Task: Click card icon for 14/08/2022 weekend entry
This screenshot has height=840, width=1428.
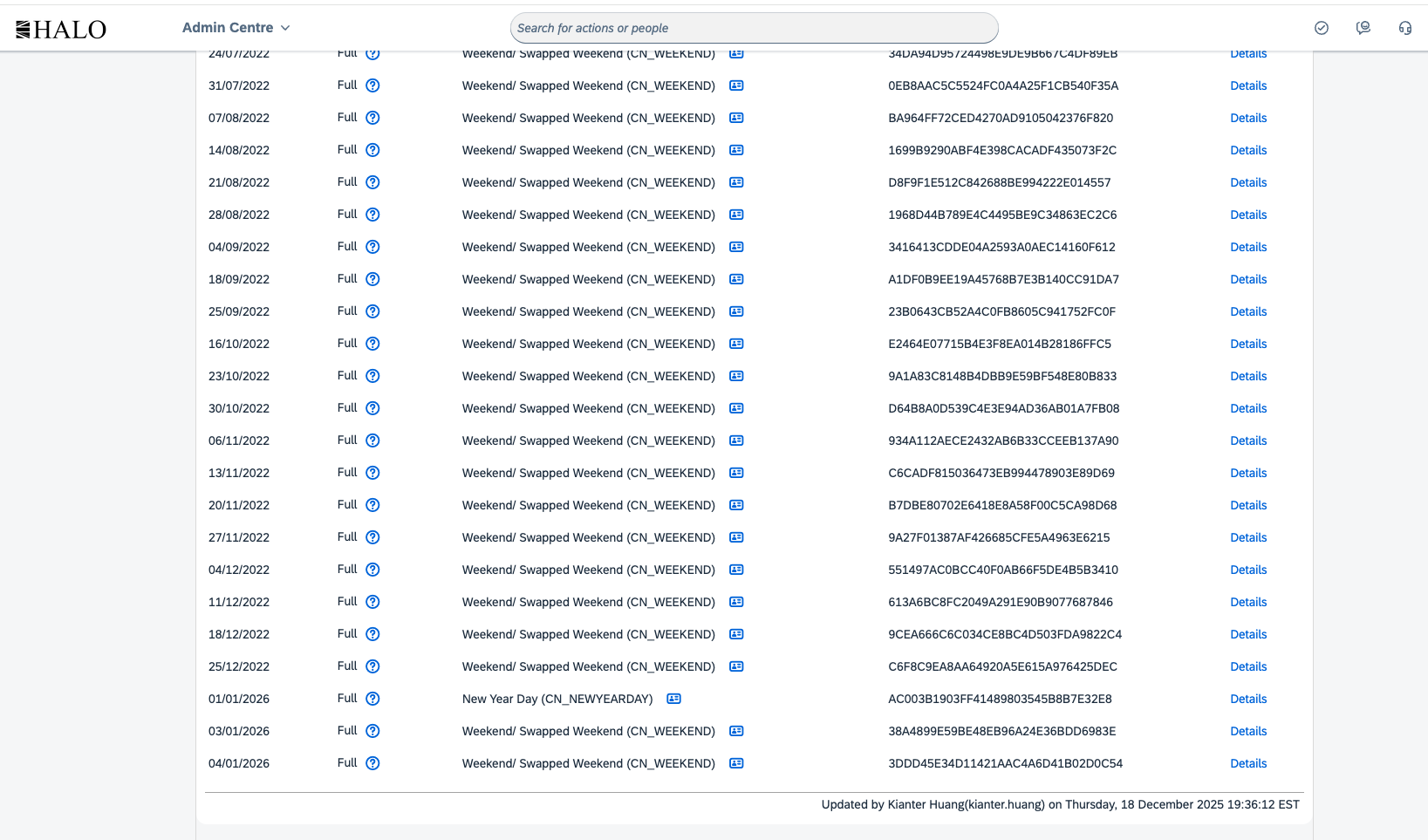Action: (x=736, y=150)
